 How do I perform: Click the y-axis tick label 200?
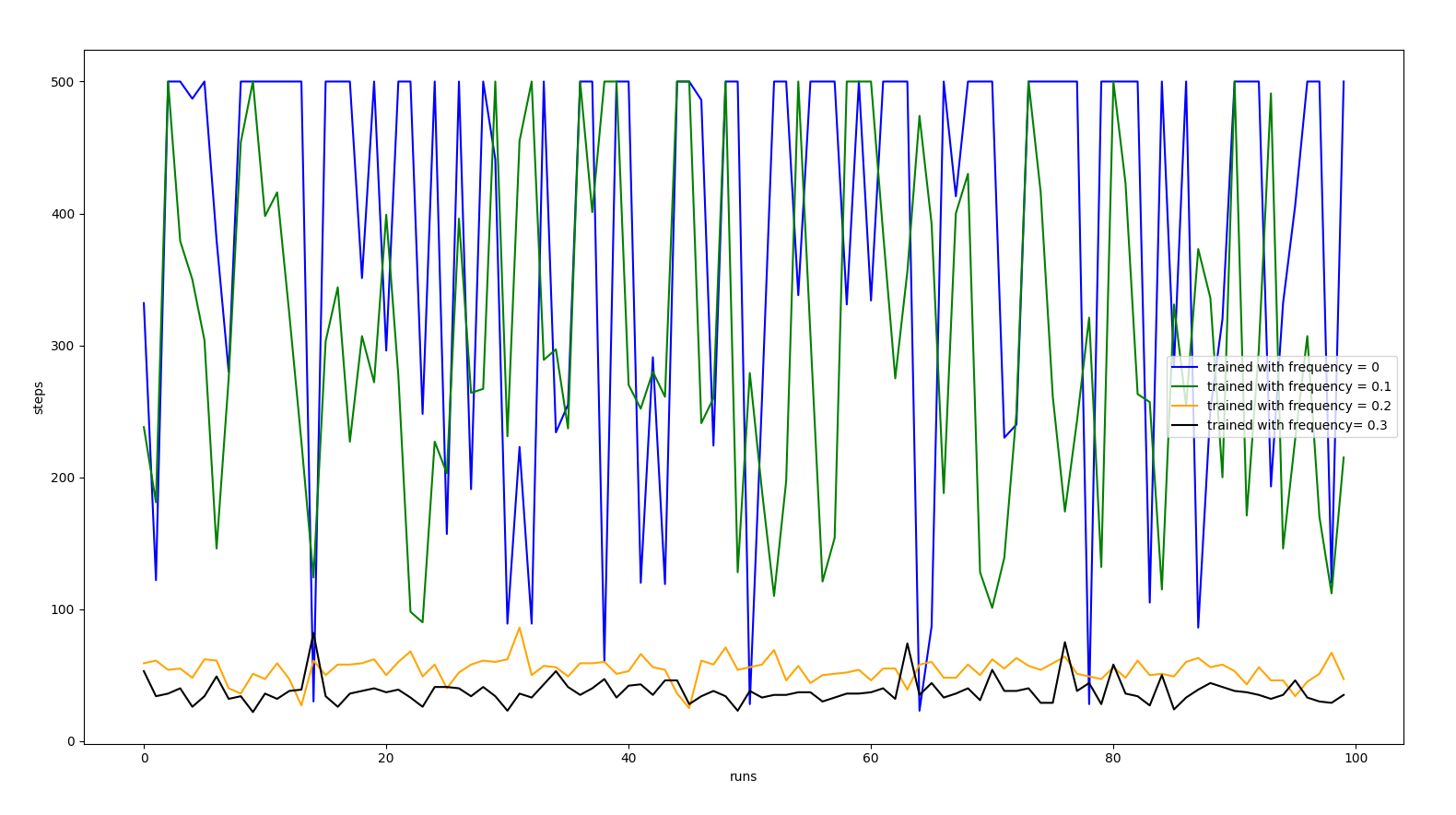(x=64, y=478)
